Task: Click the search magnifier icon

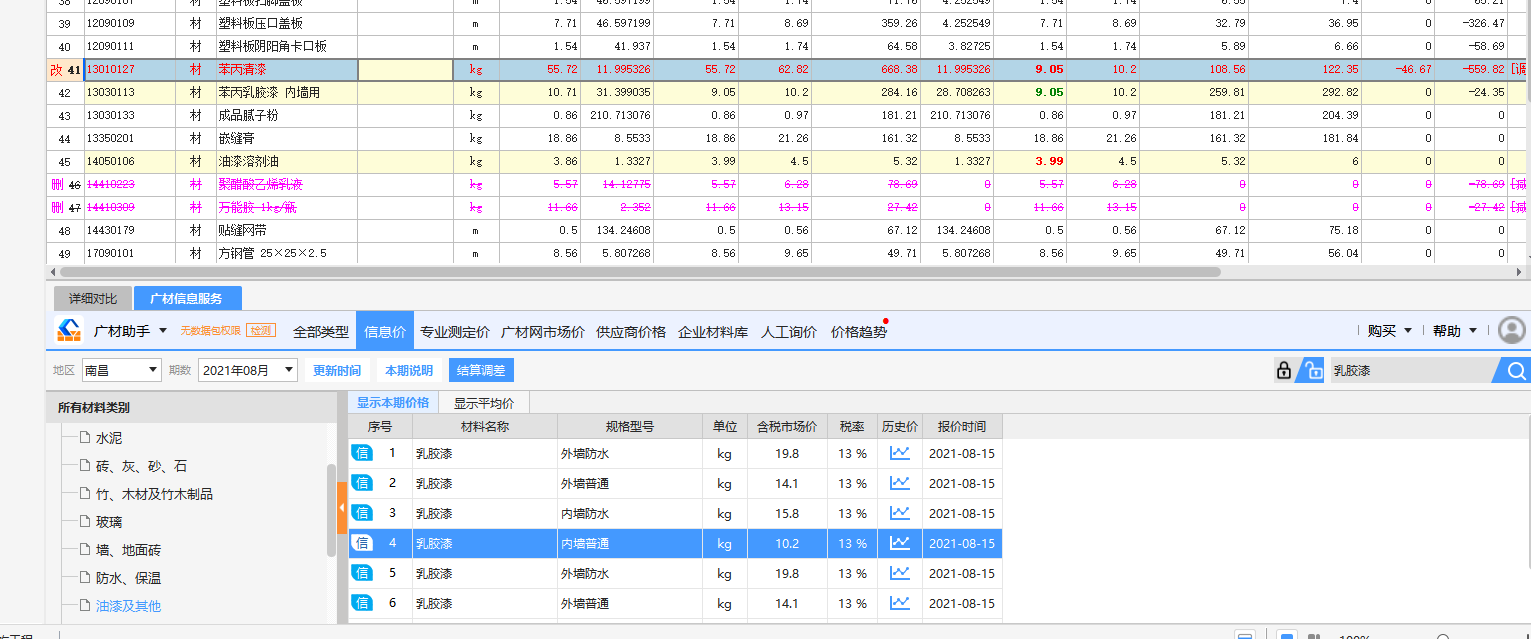Action: [x=1516, y=371]
